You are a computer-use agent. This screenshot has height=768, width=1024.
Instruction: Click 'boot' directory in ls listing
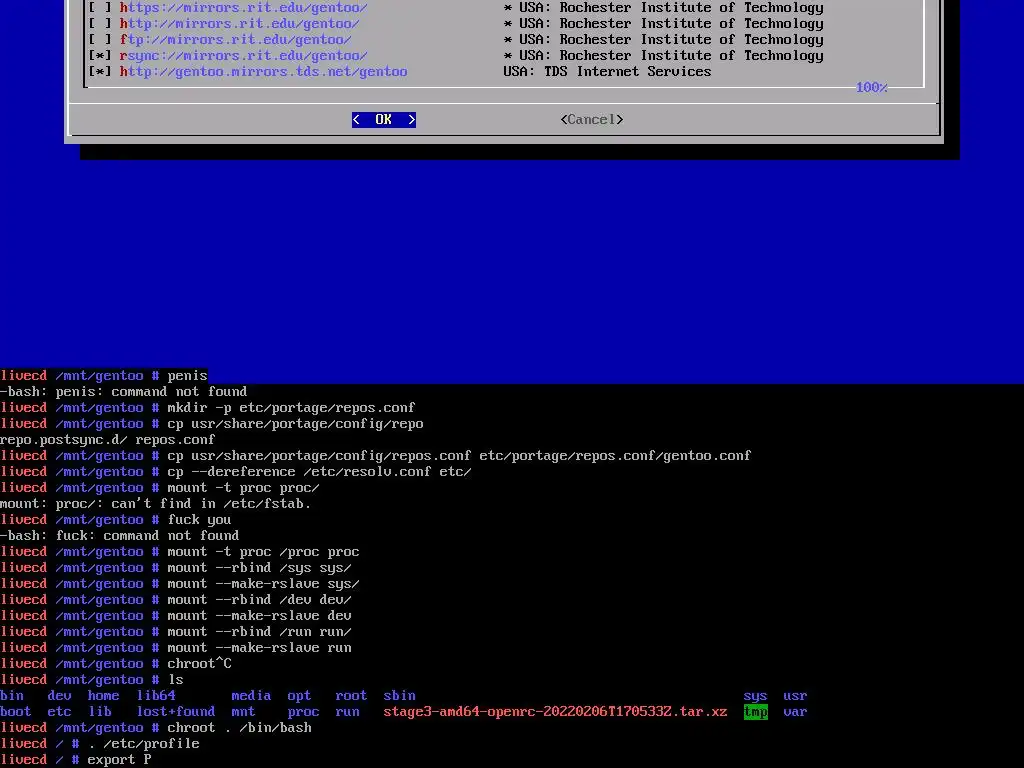point(16,712)
